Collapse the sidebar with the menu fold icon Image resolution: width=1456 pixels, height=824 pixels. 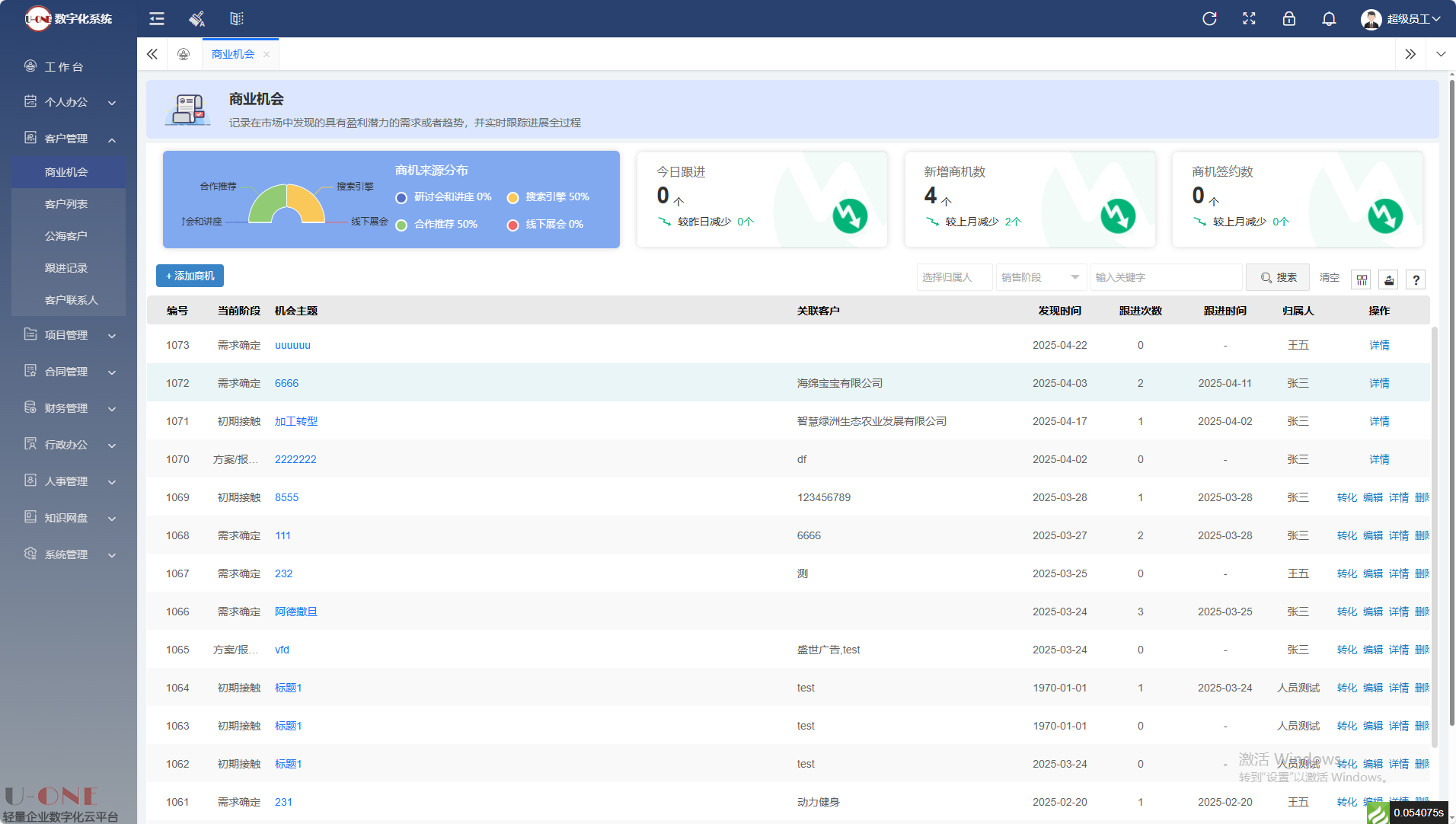pyautogui.click(x=157, y=19)
